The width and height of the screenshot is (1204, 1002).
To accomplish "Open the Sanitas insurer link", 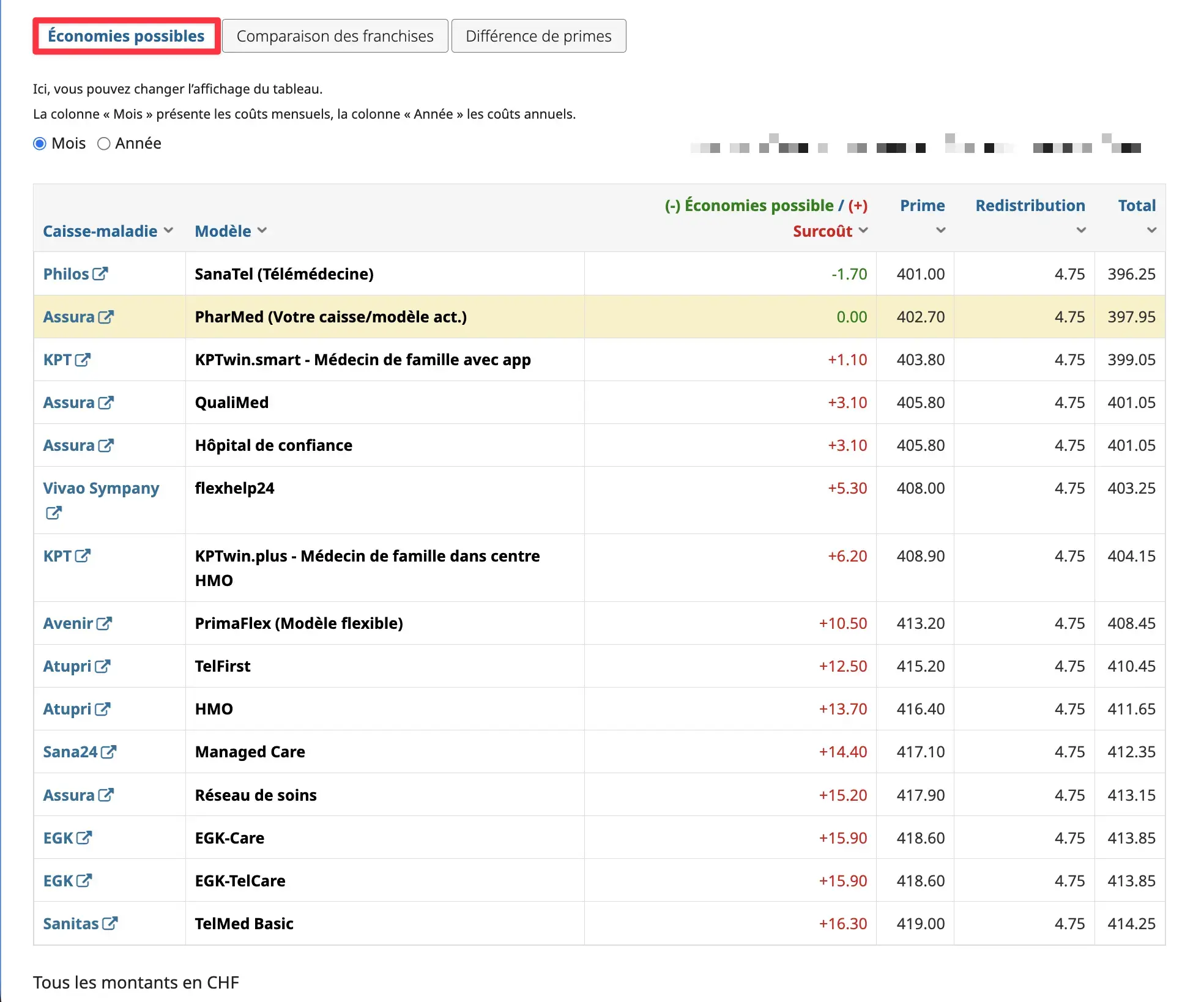I will 71,923.
